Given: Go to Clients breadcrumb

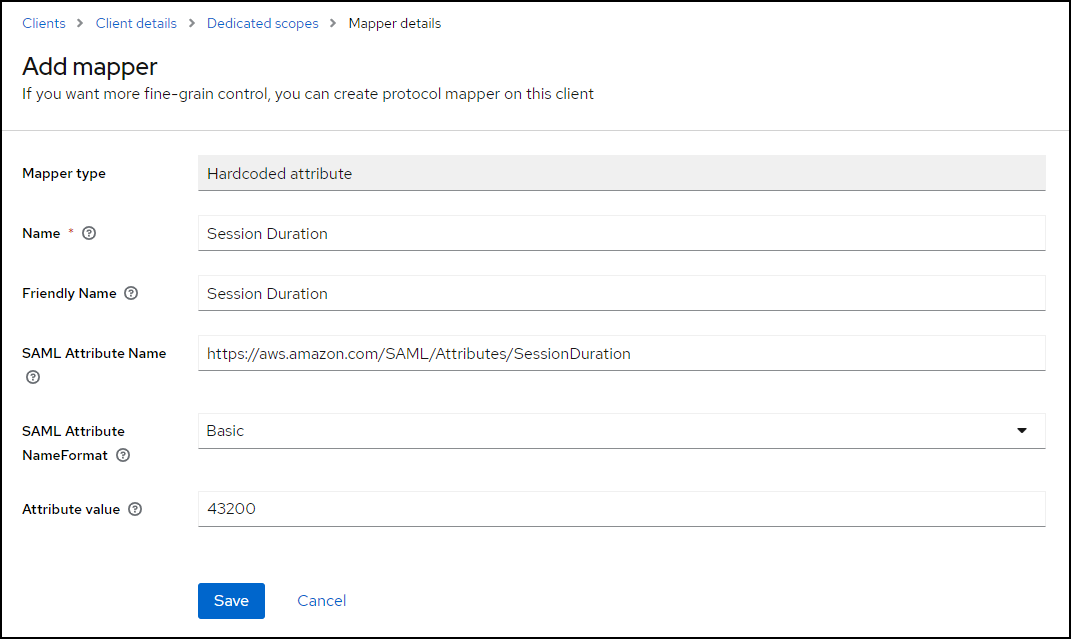Looking at the screenshot, I should (44, 23).
